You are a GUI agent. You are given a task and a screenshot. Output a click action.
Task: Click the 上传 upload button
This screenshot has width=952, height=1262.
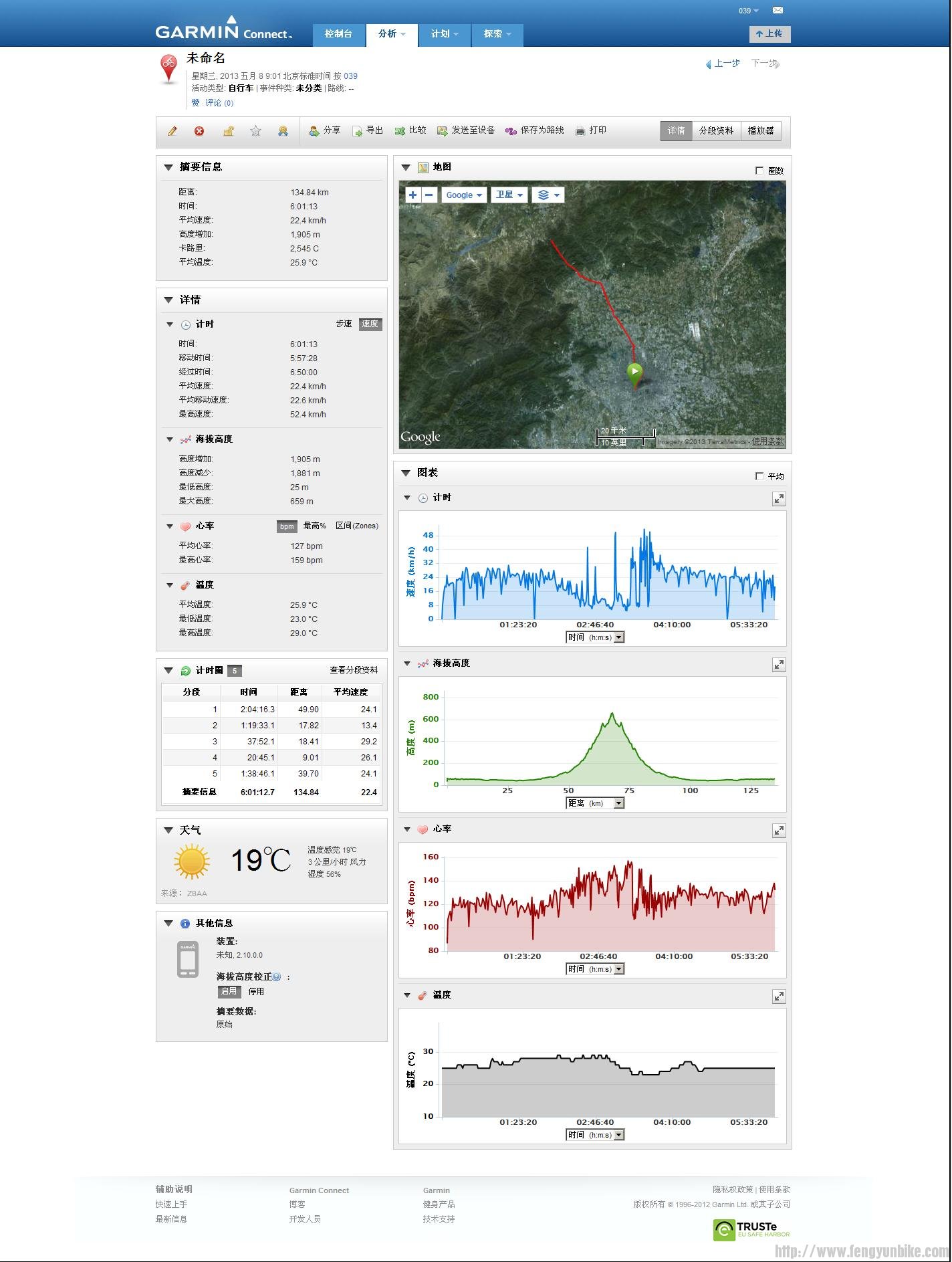769,34
